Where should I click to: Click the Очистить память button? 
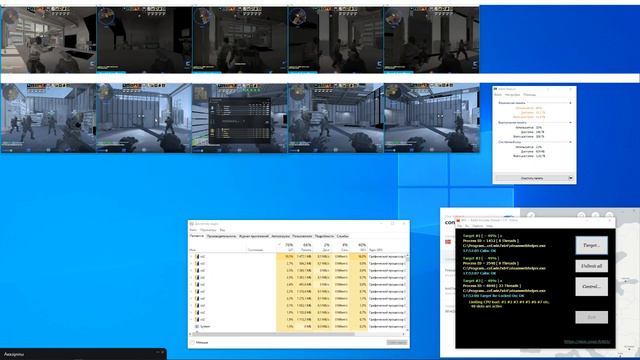(x=531, y=178)
